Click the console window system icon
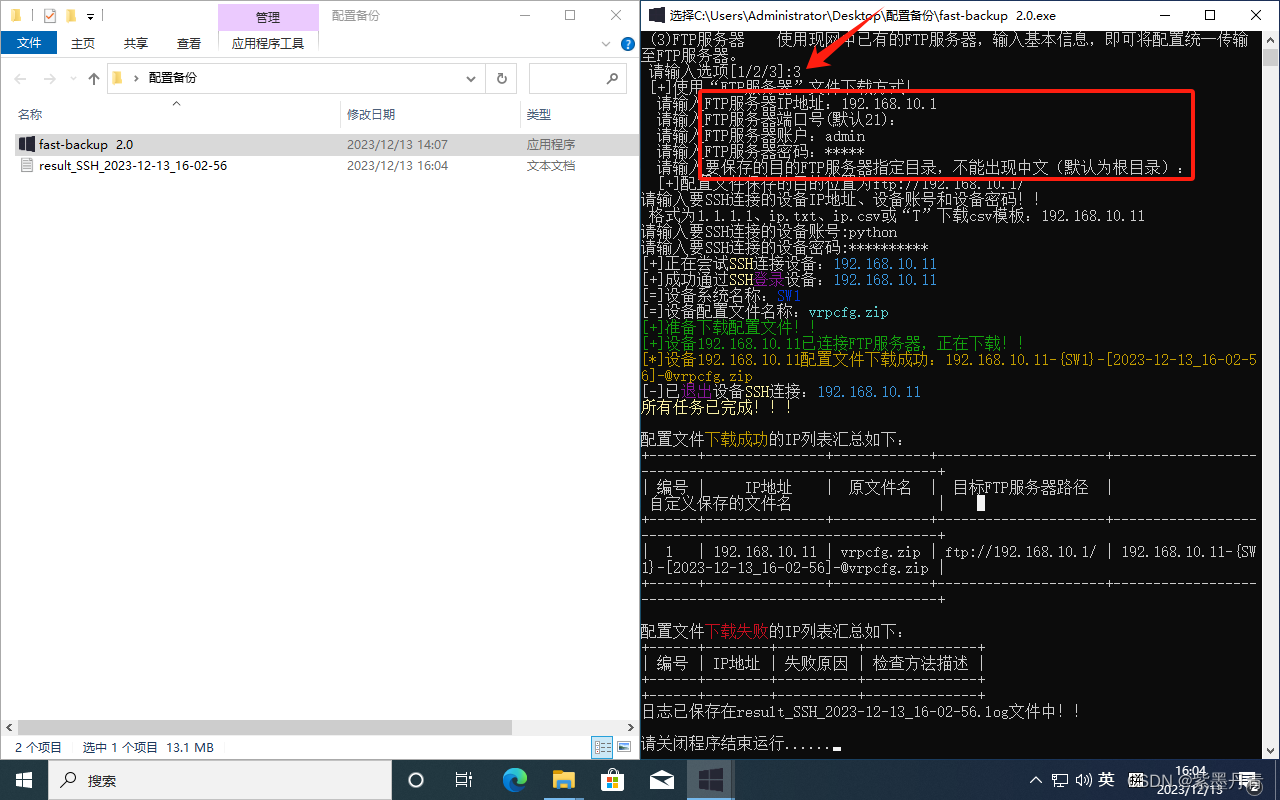The image size is (1280, 800). click(657, 15)
